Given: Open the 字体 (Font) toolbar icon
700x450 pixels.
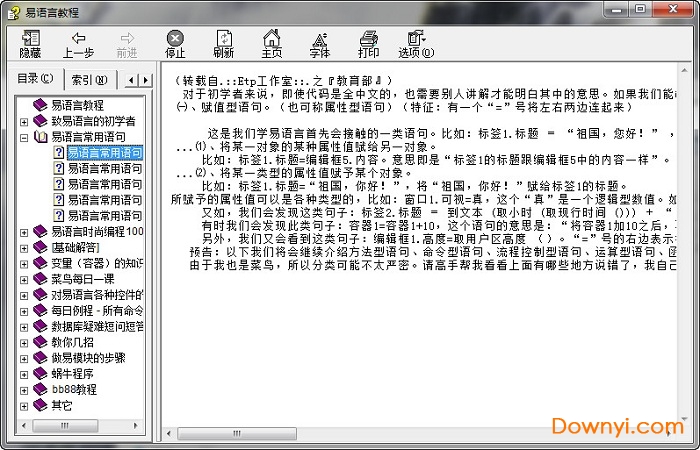Looking at the screenshot, I should click(320, 39).
